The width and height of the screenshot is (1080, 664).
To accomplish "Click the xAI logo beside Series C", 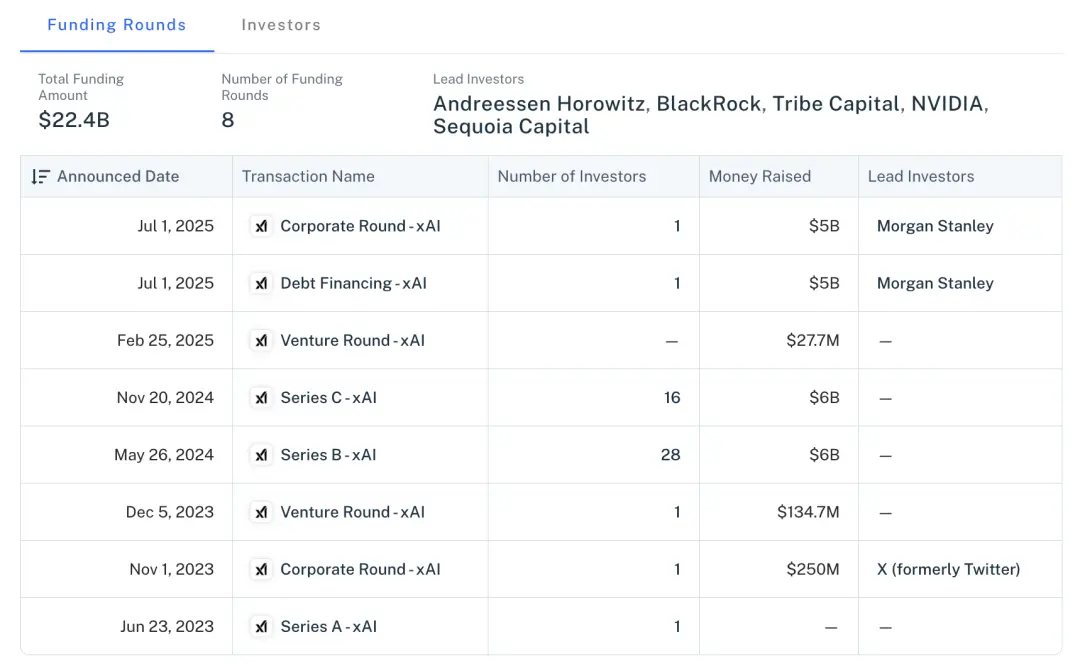I will (261, 398).
